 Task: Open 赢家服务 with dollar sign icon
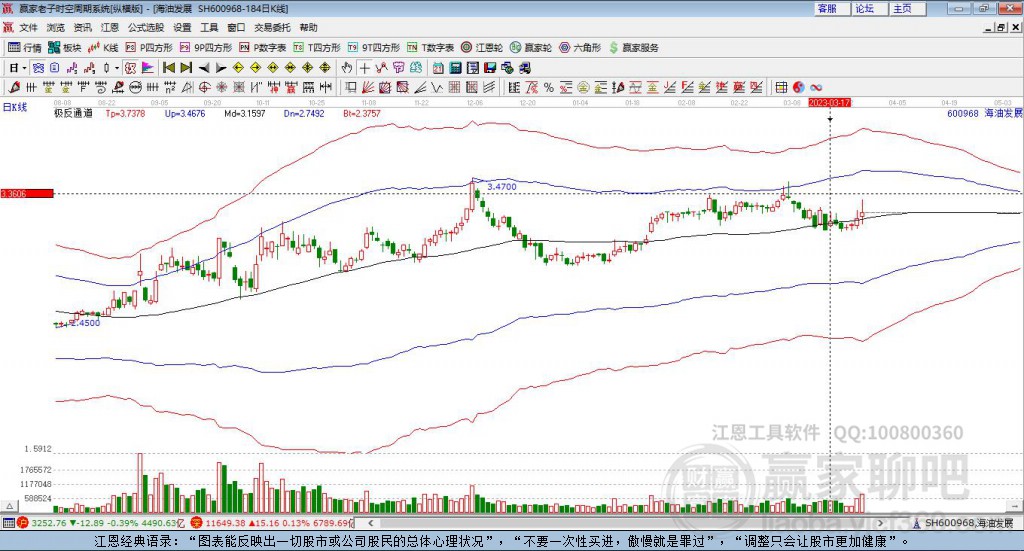(x=634, y=48)
